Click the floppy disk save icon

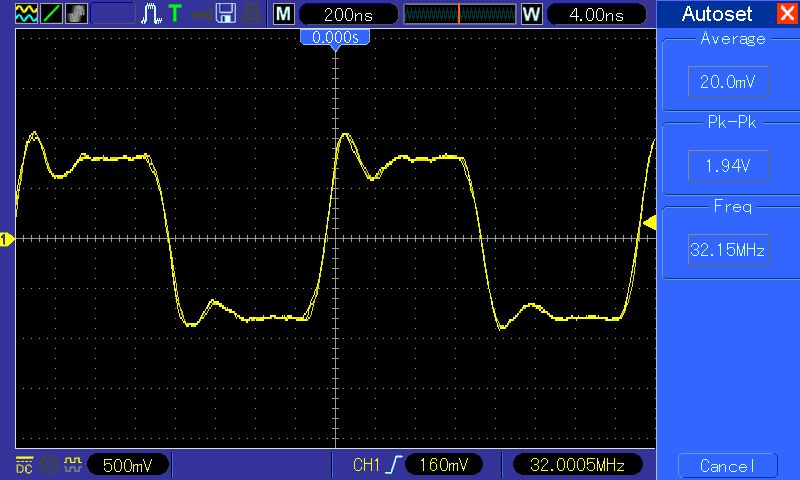point(226,14)
